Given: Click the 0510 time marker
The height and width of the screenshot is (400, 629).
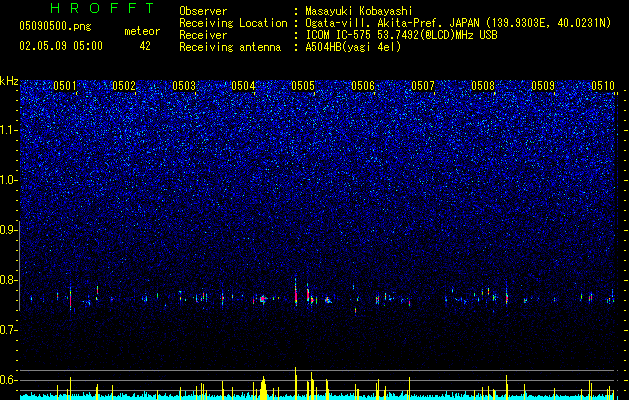Looking at the screenshot, I should [603, 86].
